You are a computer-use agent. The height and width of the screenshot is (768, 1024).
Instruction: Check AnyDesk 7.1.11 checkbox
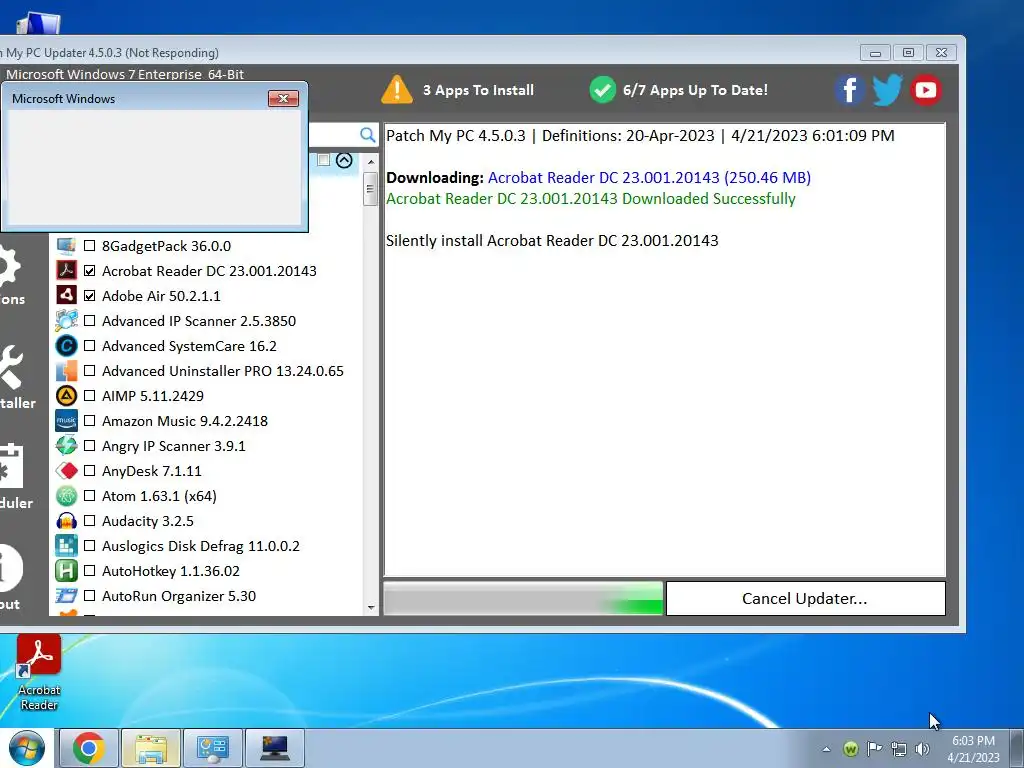pyautogui.click(x=89, y=471)
